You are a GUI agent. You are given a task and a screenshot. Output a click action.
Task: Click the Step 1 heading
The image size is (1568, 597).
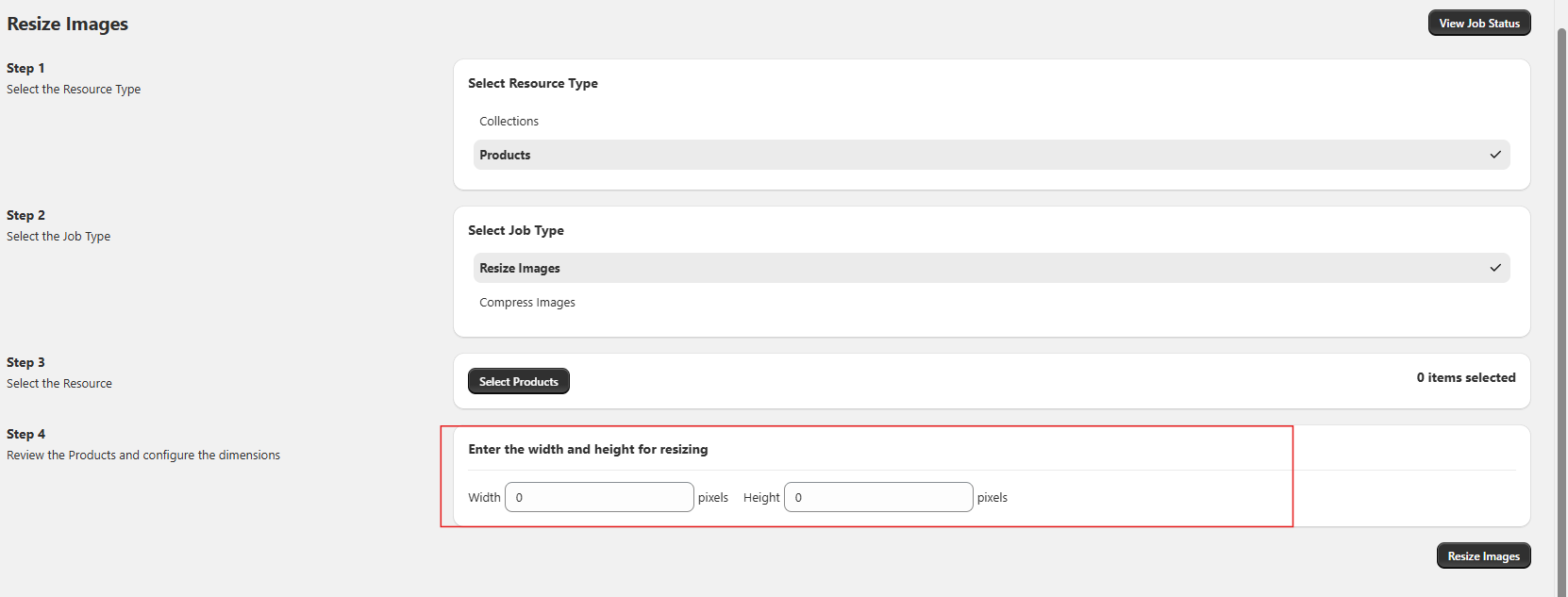point(25,69)
